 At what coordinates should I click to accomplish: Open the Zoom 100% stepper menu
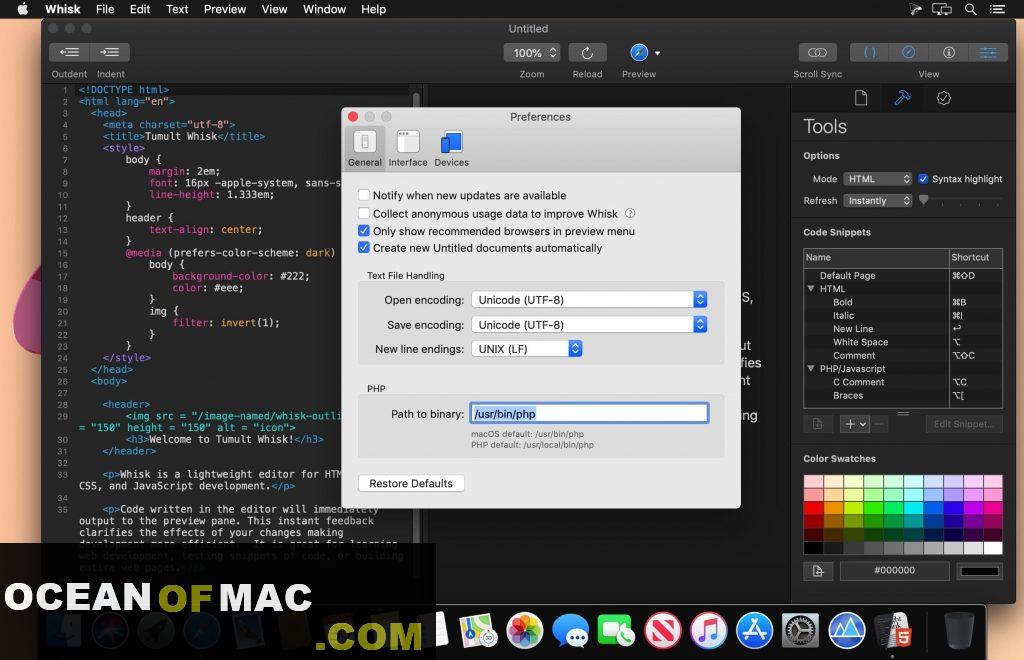[x=532, y=53]
